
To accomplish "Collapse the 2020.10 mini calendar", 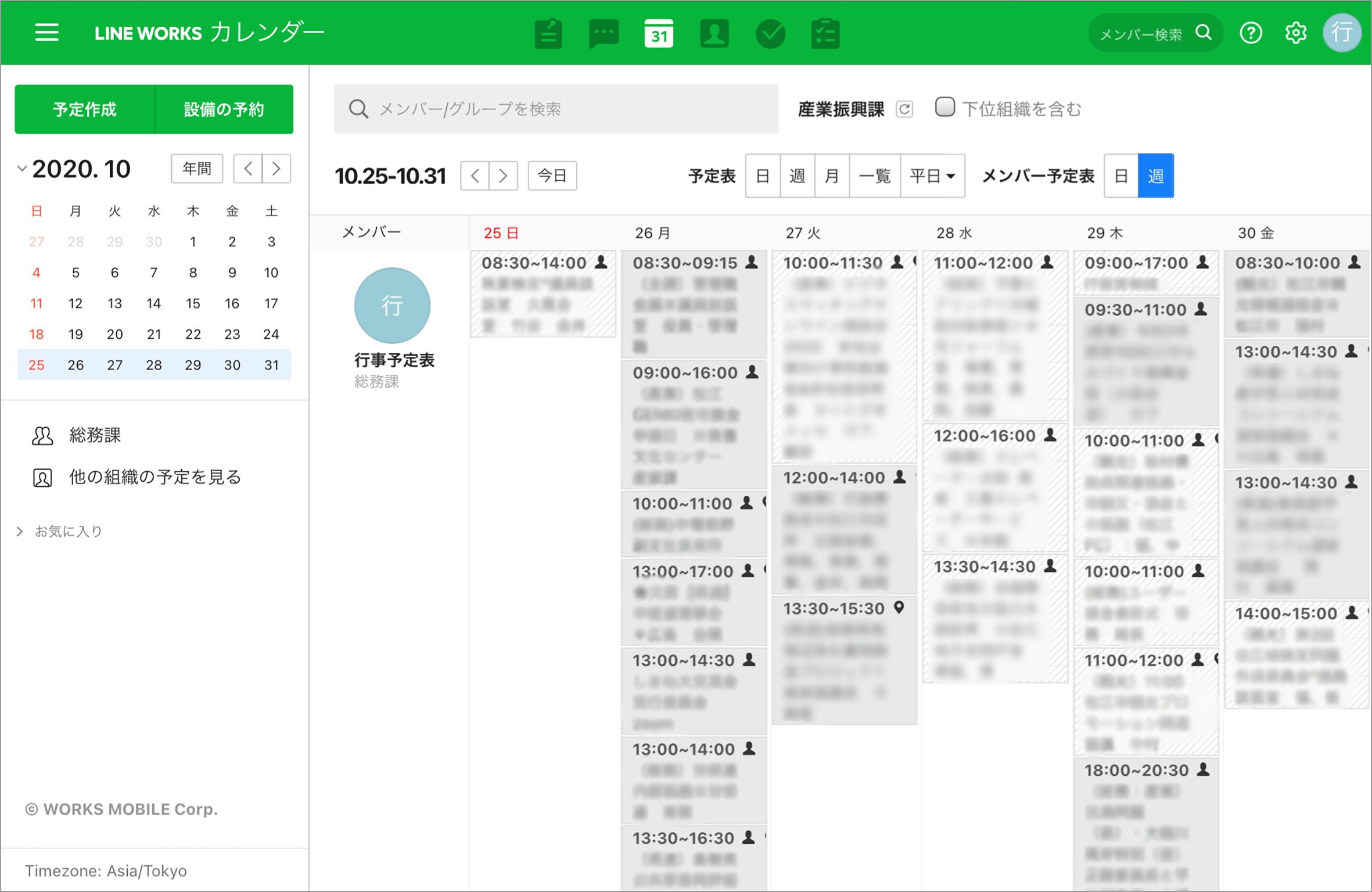I will coord(22,169).
